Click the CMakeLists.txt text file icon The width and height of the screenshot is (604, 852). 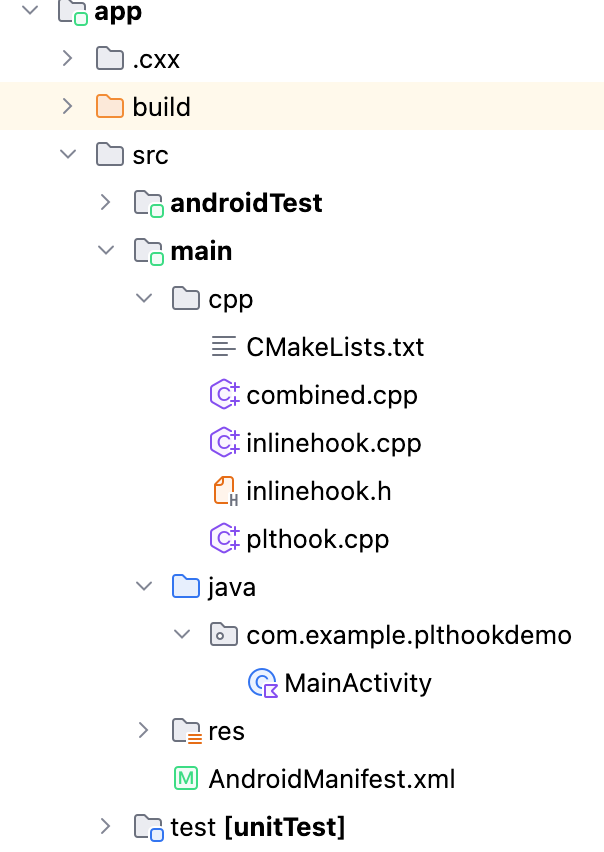pyautogui.click(x=224, y=347)
